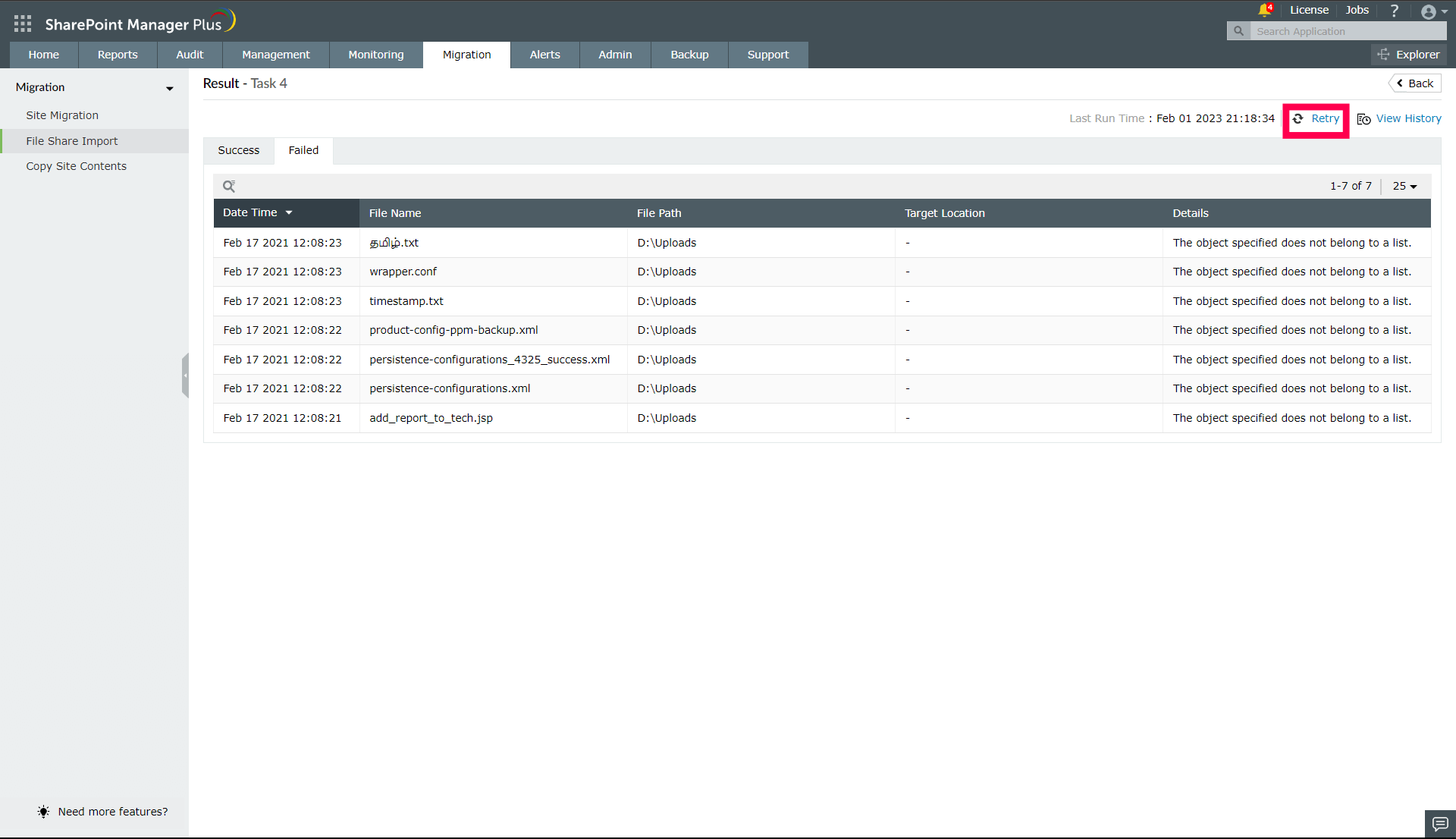Select Copy Site Contents in sidebar
The height and width of the screenshot is (839, 1456).
76,166
